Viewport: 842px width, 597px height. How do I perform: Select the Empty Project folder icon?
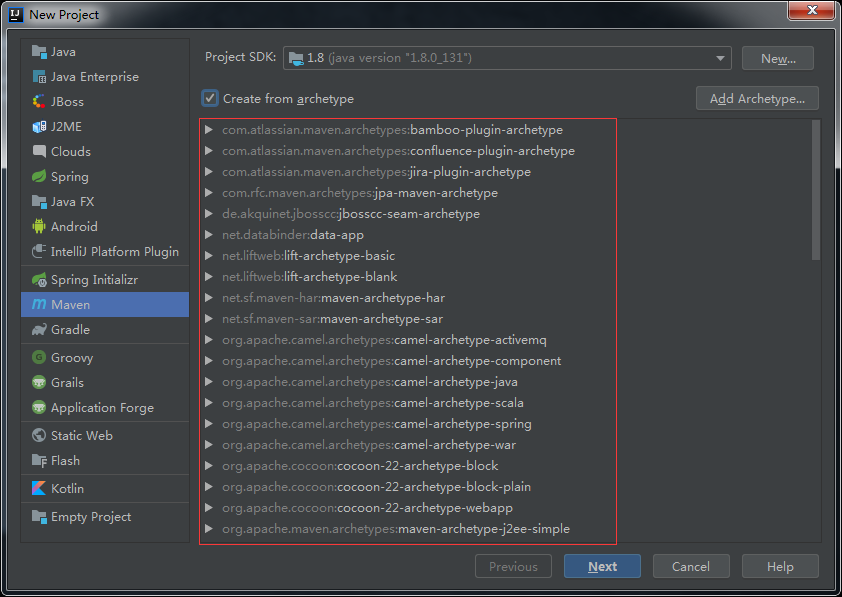click(x=39, y=516)
